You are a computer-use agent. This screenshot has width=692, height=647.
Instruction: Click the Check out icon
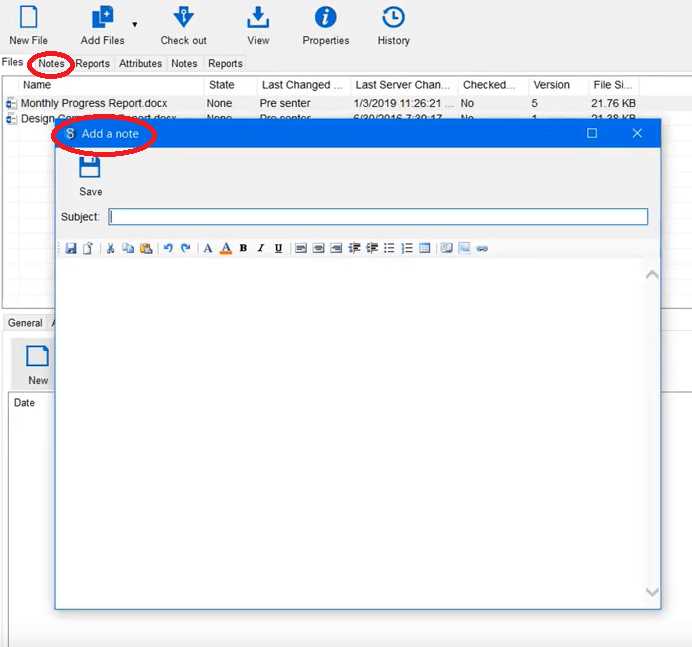[x=183, y=18]
